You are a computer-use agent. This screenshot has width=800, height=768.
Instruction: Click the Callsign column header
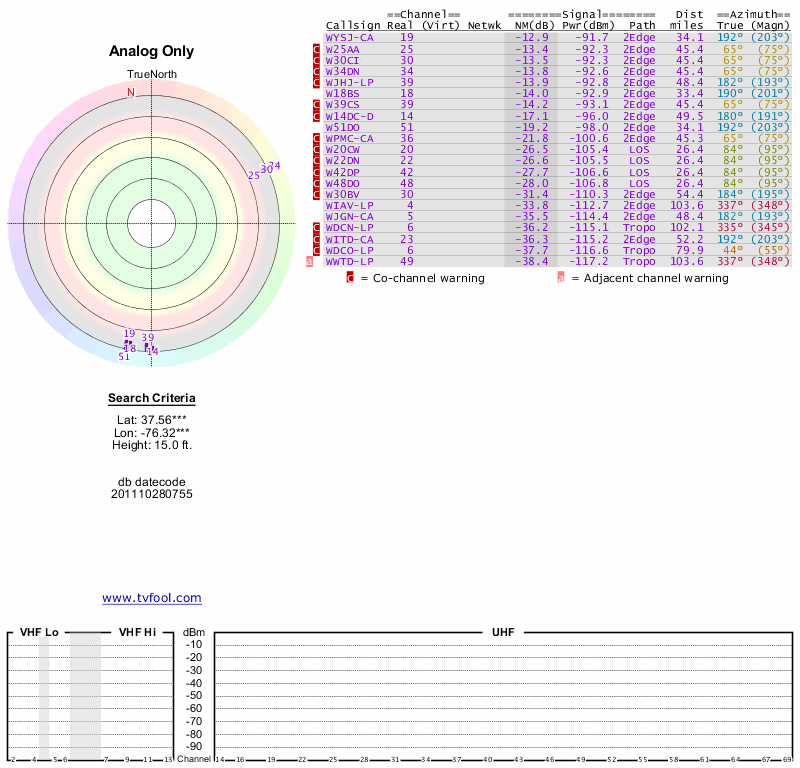[x=353, y=25]
